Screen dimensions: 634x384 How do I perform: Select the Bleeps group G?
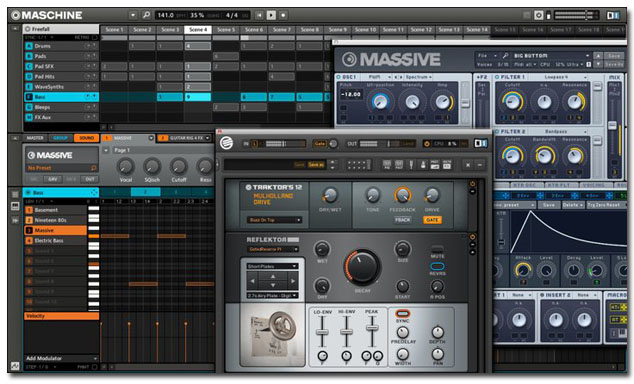[61, 107]
